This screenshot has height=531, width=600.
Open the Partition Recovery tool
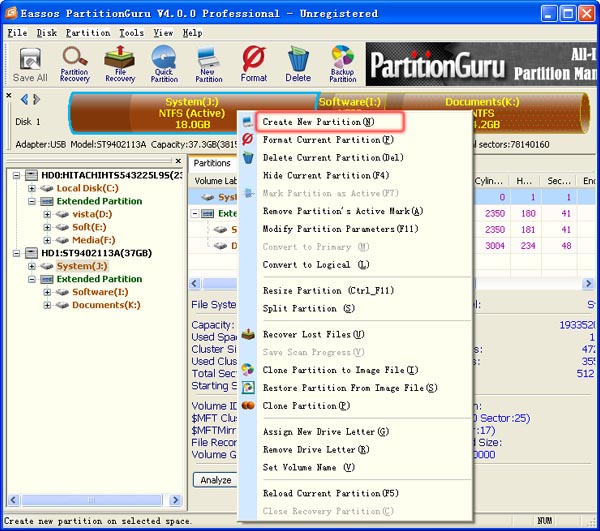pos(74,64)
